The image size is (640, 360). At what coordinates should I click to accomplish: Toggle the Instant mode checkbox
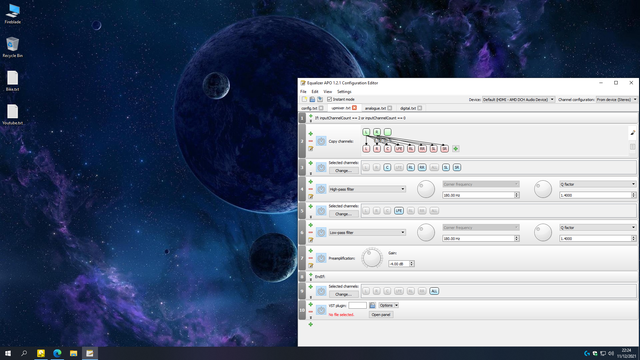click(x=329, y=100)
